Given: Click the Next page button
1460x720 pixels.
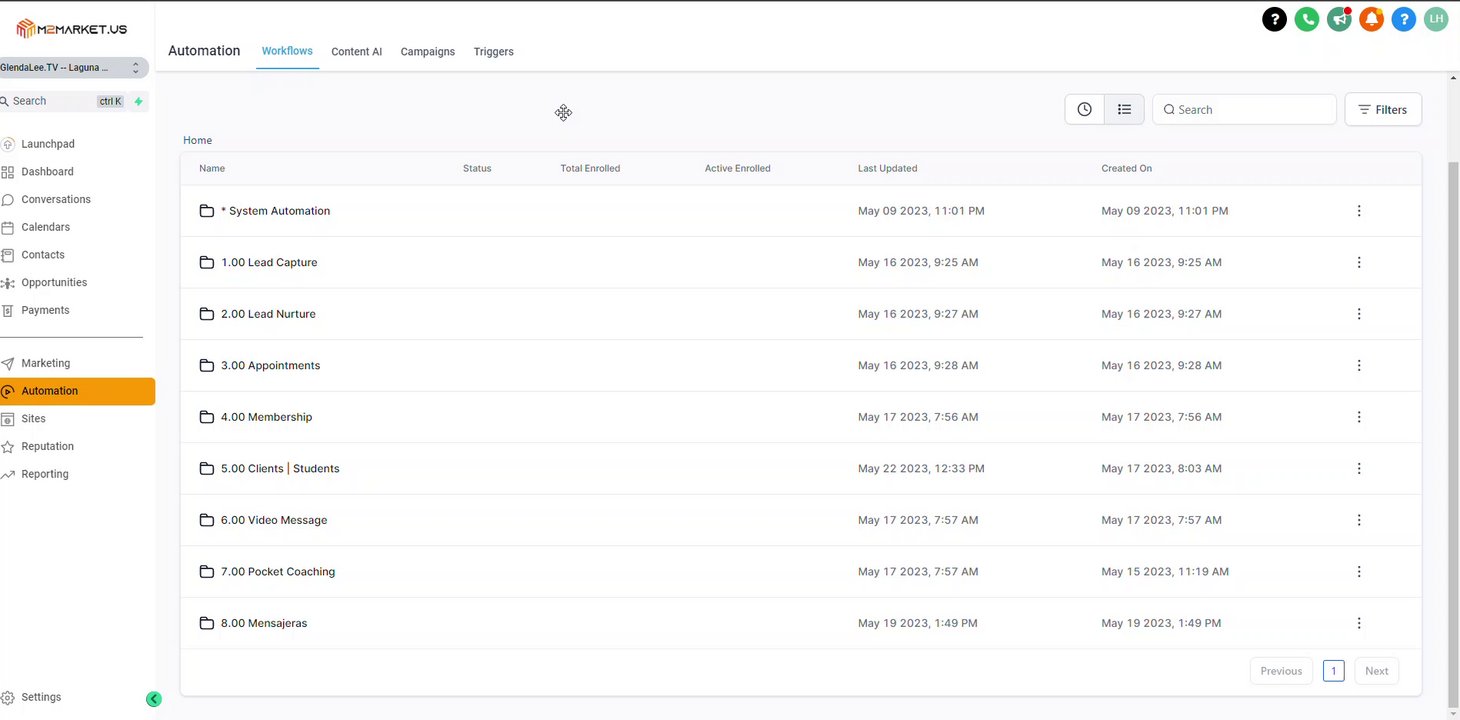Looking at the screenshot, I should coord(1376,671).
